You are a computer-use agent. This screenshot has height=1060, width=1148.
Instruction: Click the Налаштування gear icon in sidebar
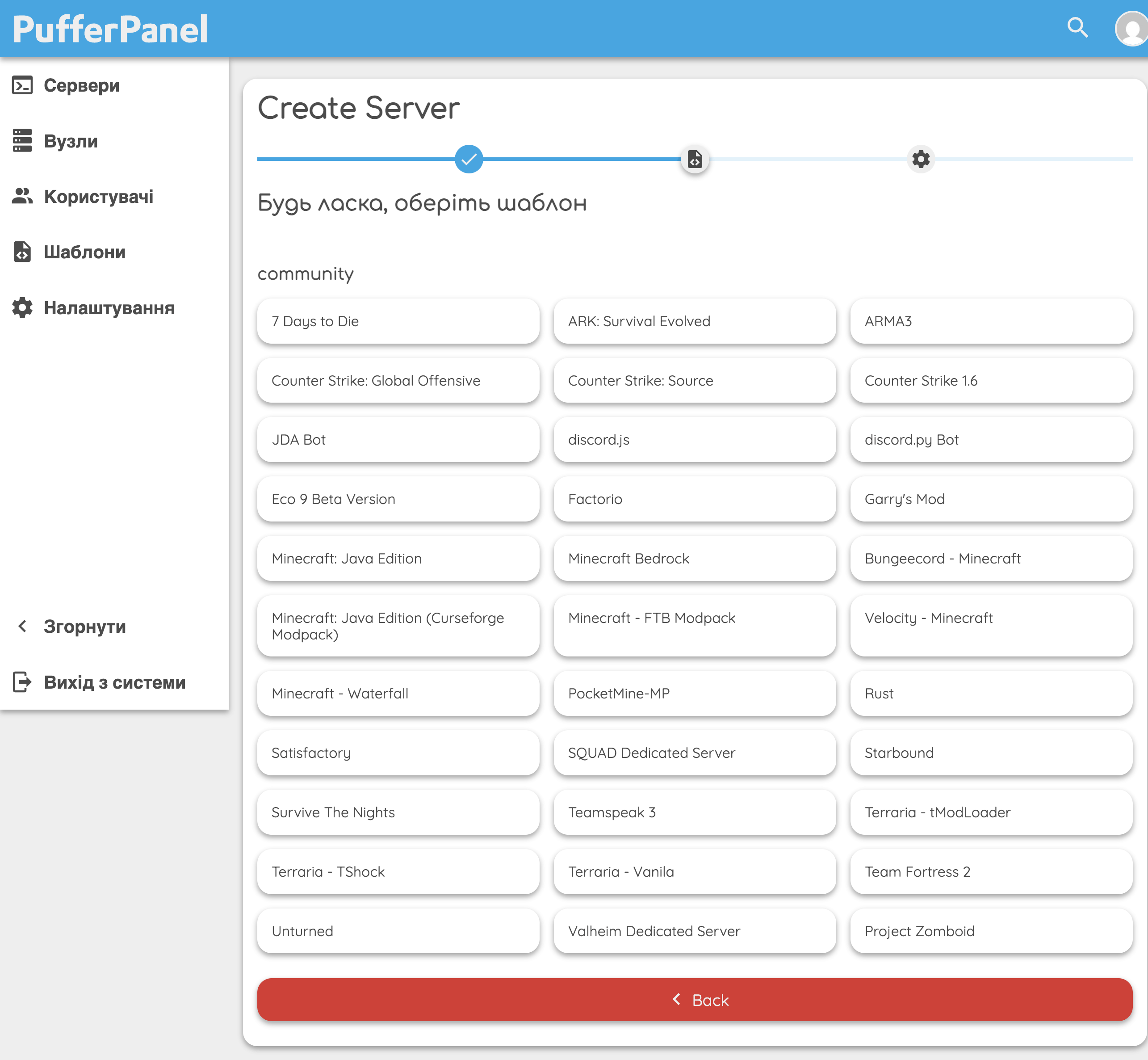pos(22,307)
